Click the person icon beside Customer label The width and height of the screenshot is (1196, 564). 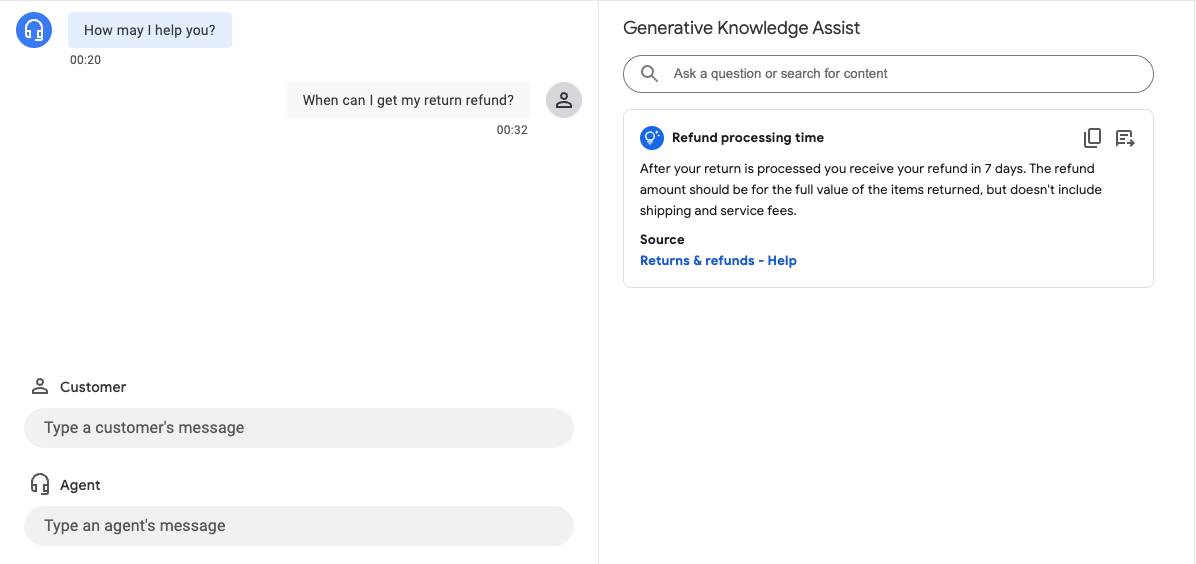(40, 387)
